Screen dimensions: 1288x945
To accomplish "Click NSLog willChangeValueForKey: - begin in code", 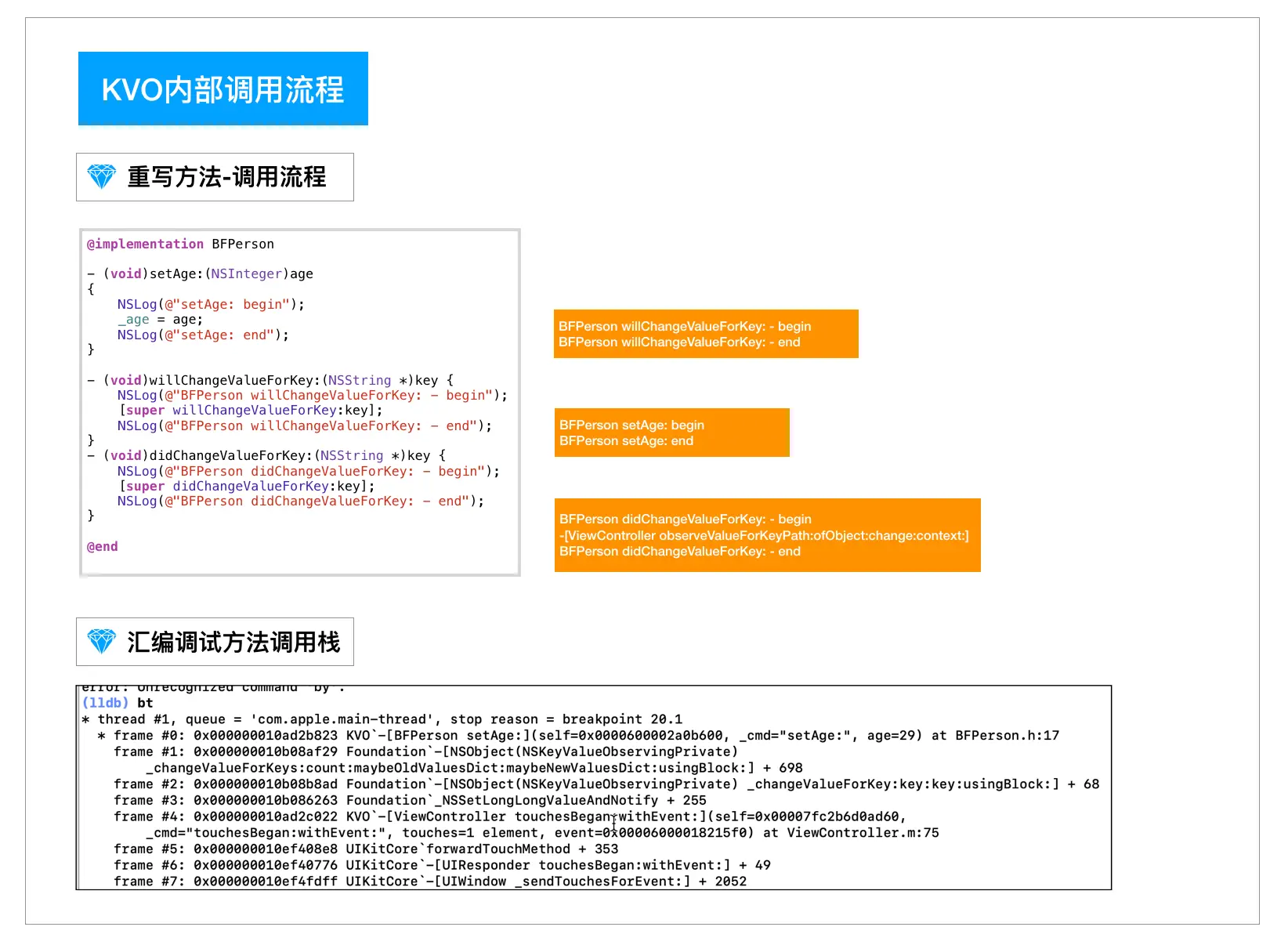I will click(x=313, y=395).
